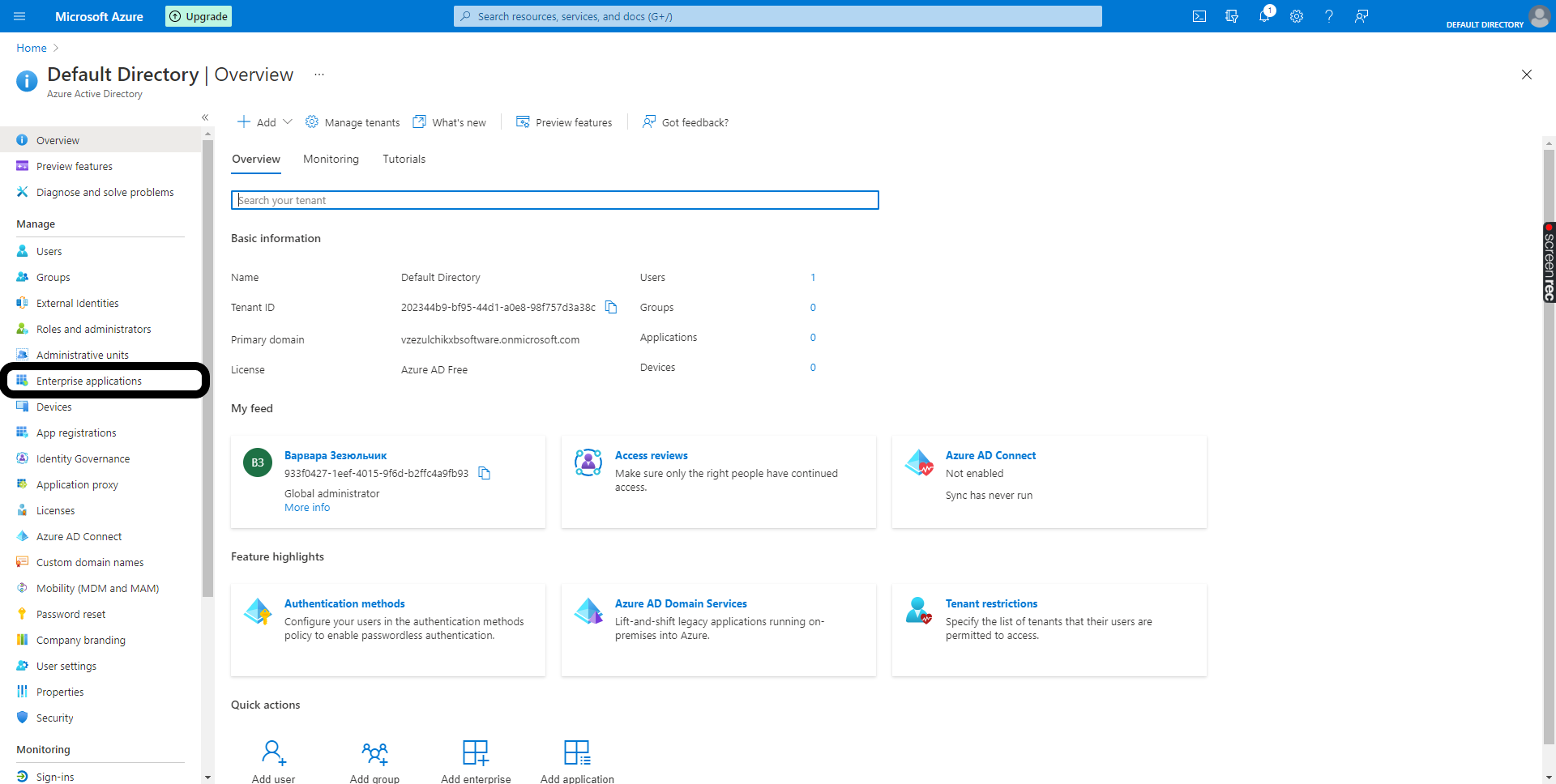Click the Tenant restrictions card icon
The image size is (1556, 784).
point(919,610)
